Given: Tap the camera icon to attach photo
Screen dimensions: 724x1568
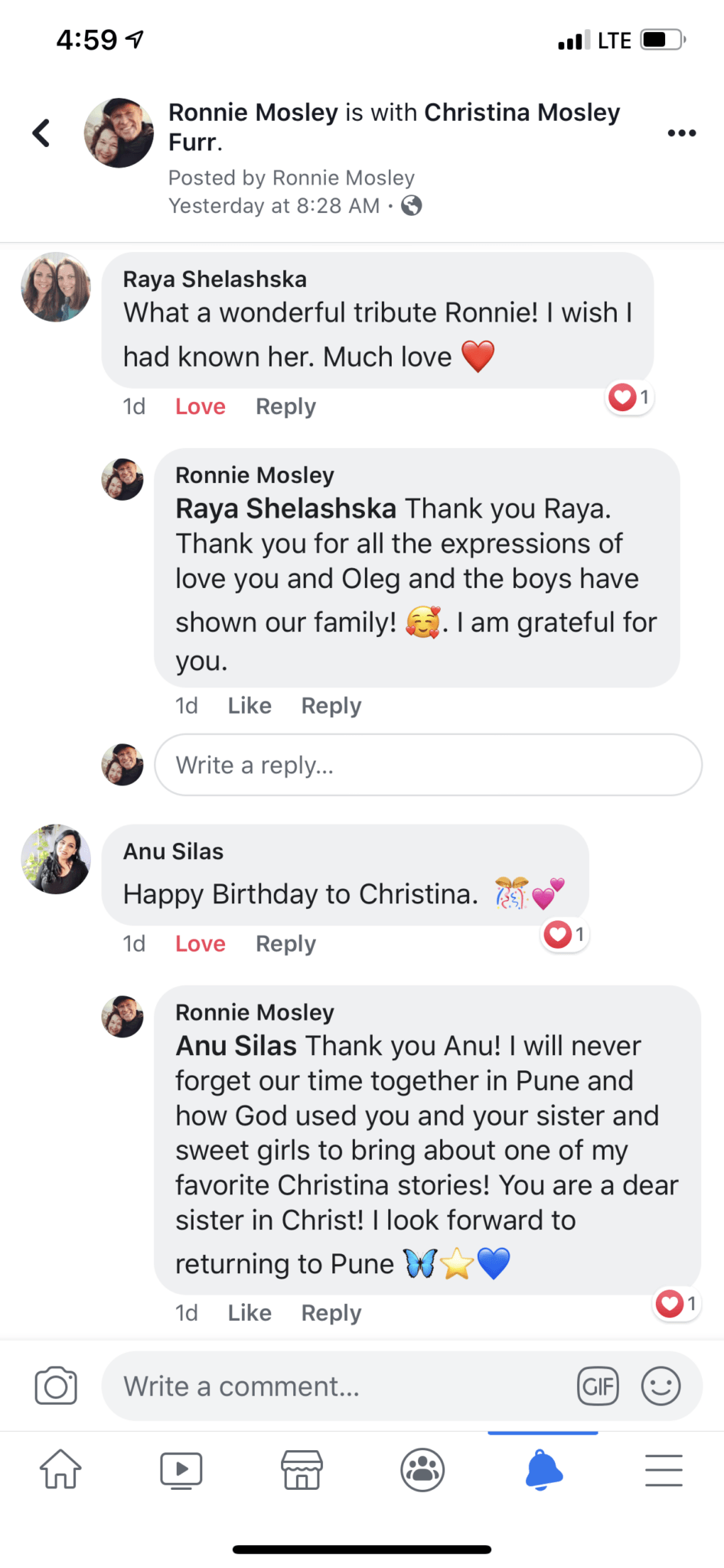Looking at the screenshot, I should click(x=56, y=1386).
